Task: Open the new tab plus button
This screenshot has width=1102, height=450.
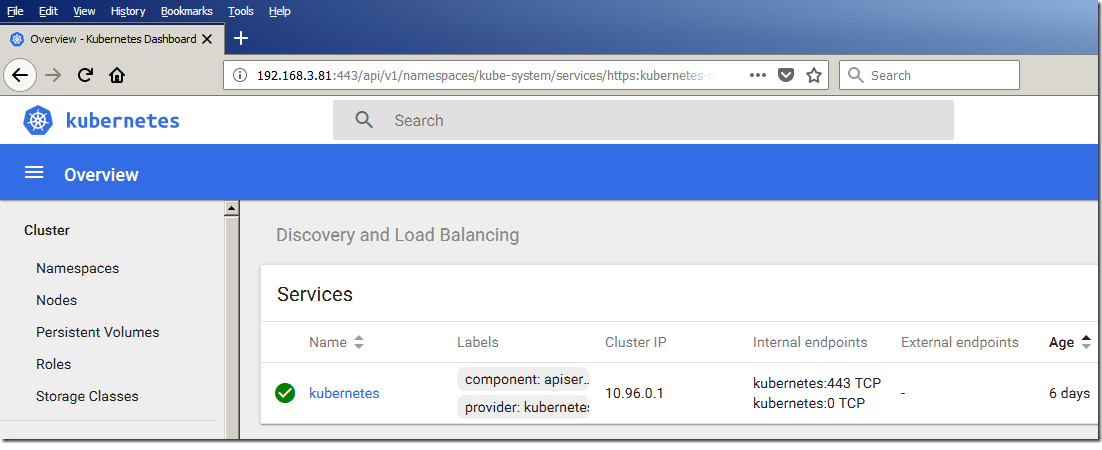Action: [240, 38]
